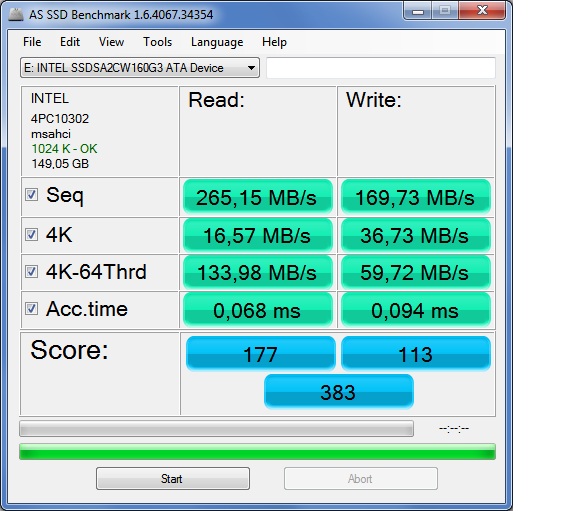Toggle the 4K-64Thrd test checkbox
The height and width of the screenshot is (511, 581).
coord(31,271)
